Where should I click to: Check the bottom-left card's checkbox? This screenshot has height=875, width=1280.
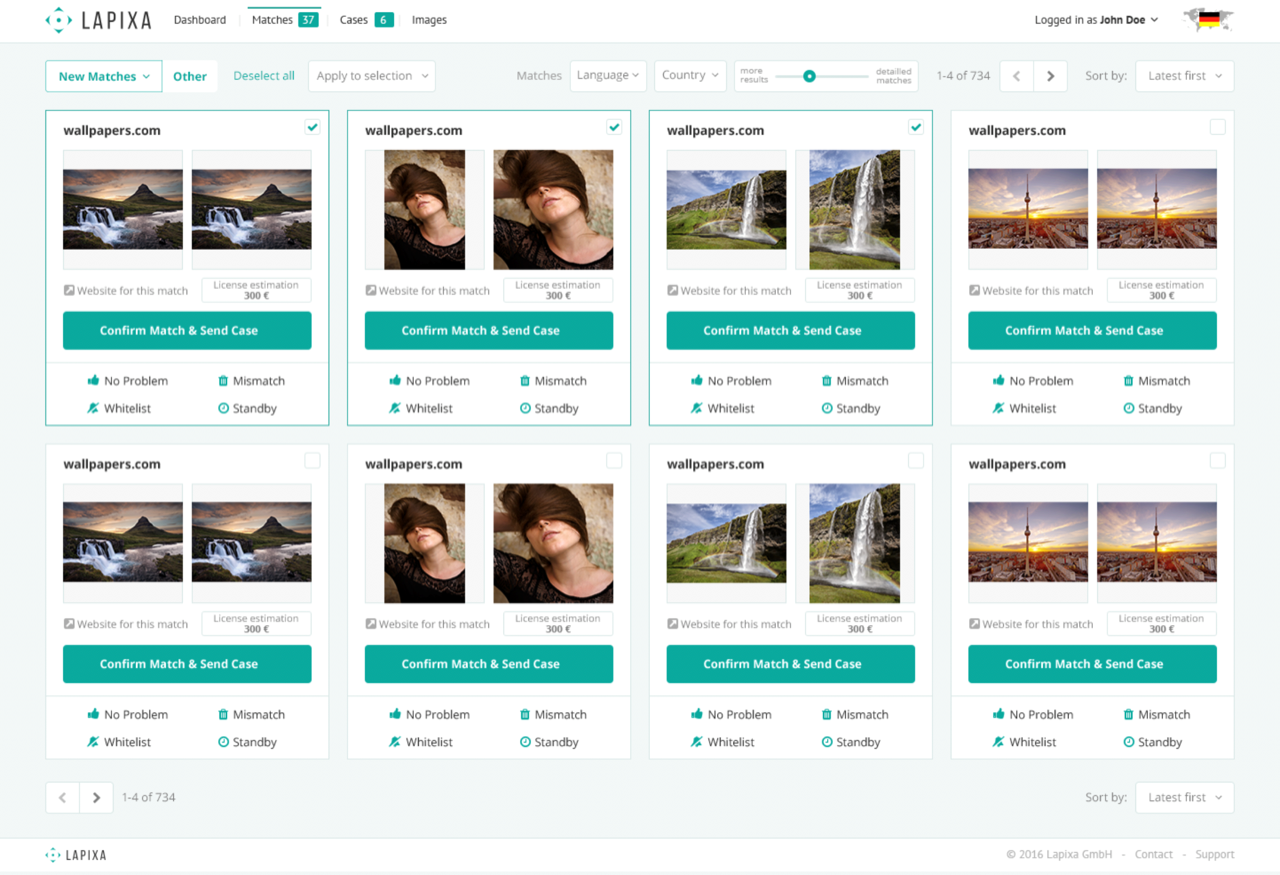pos(312,460)
